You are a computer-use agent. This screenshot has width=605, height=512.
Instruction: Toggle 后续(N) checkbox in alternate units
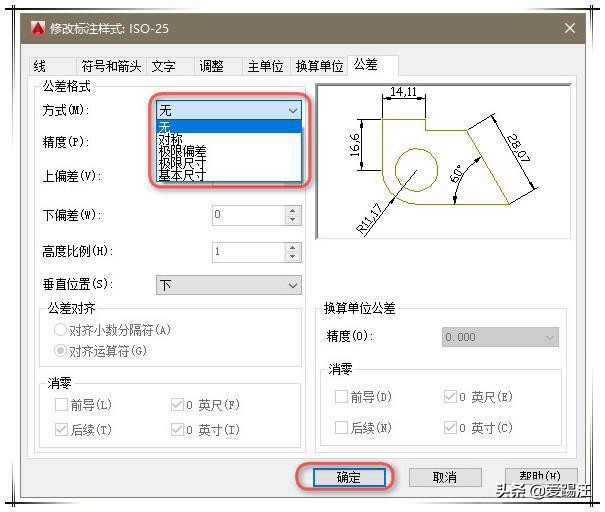coord(341,428)
